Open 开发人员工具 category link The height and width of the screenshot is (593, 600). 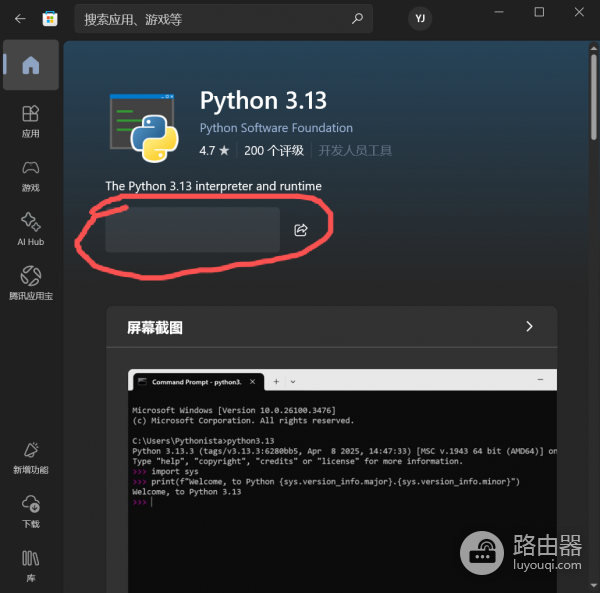pyautogui.click(x=355, y=150)
